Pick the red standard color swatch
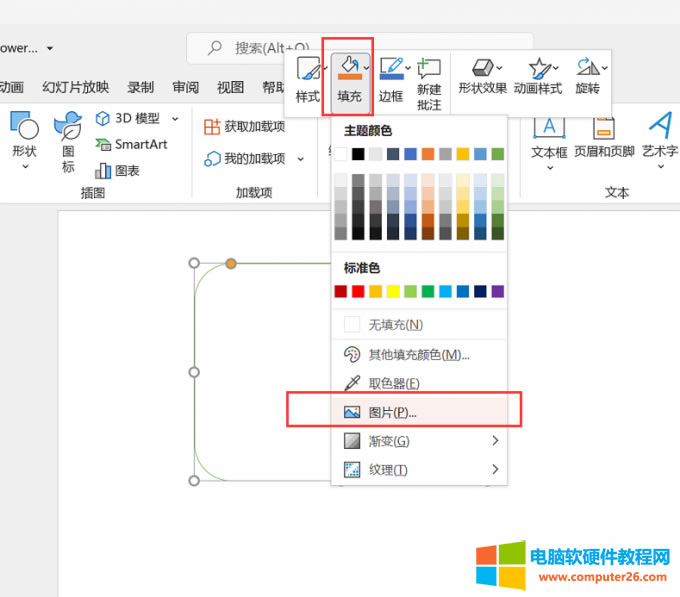 click(x=358, y=291)
